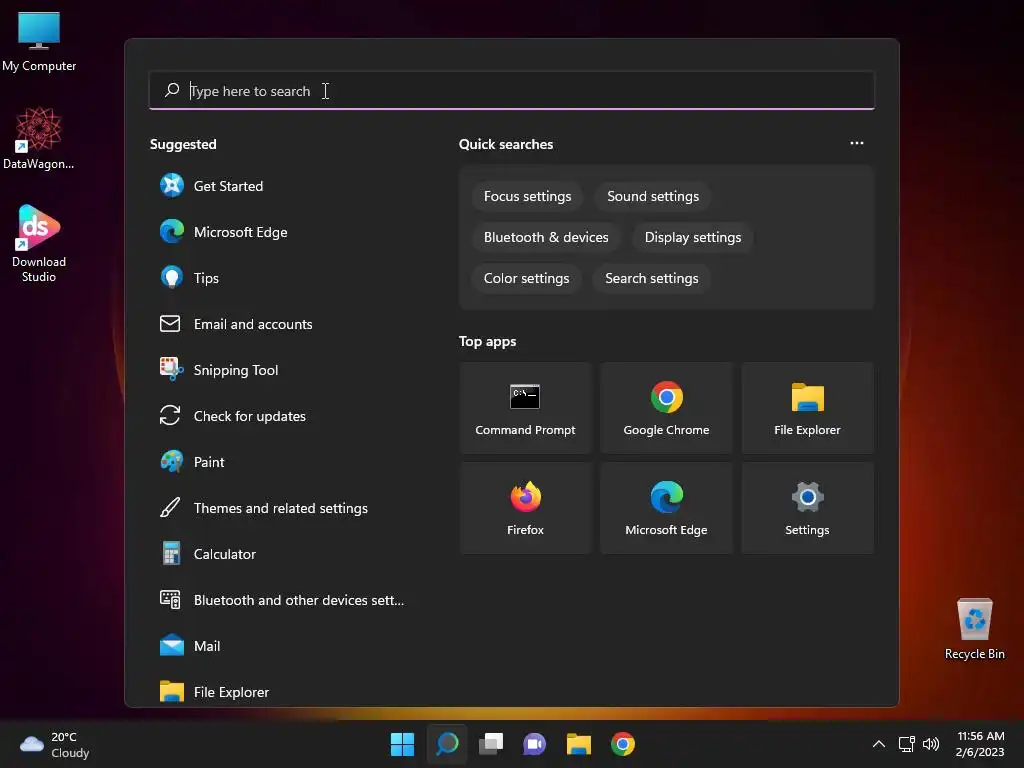This screenshot has height=768, width=1024.
Task: Open File Explorer tile in Top apps
Action: [807, 408]
